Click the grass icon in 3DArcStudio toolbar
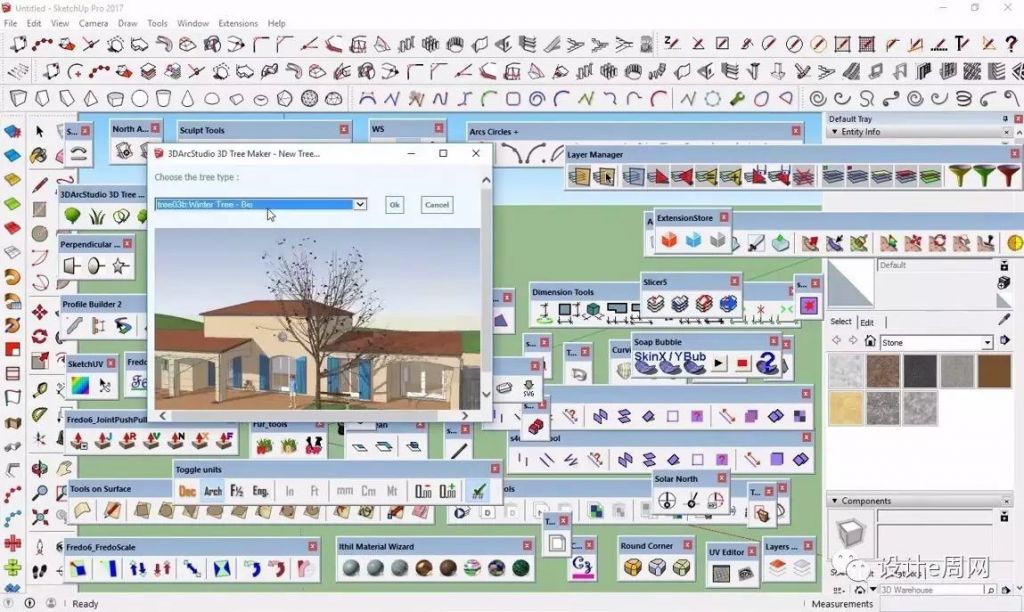Screen dimensions: 1024x612 [x=97, y=216]
